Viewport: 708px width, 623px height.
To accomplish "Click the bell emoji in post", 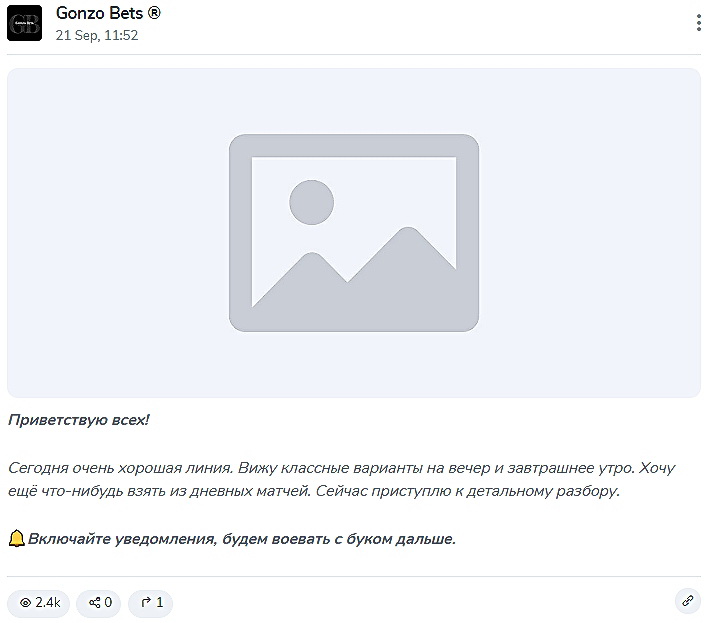I will pyautogui.click(x=16, y=539).
